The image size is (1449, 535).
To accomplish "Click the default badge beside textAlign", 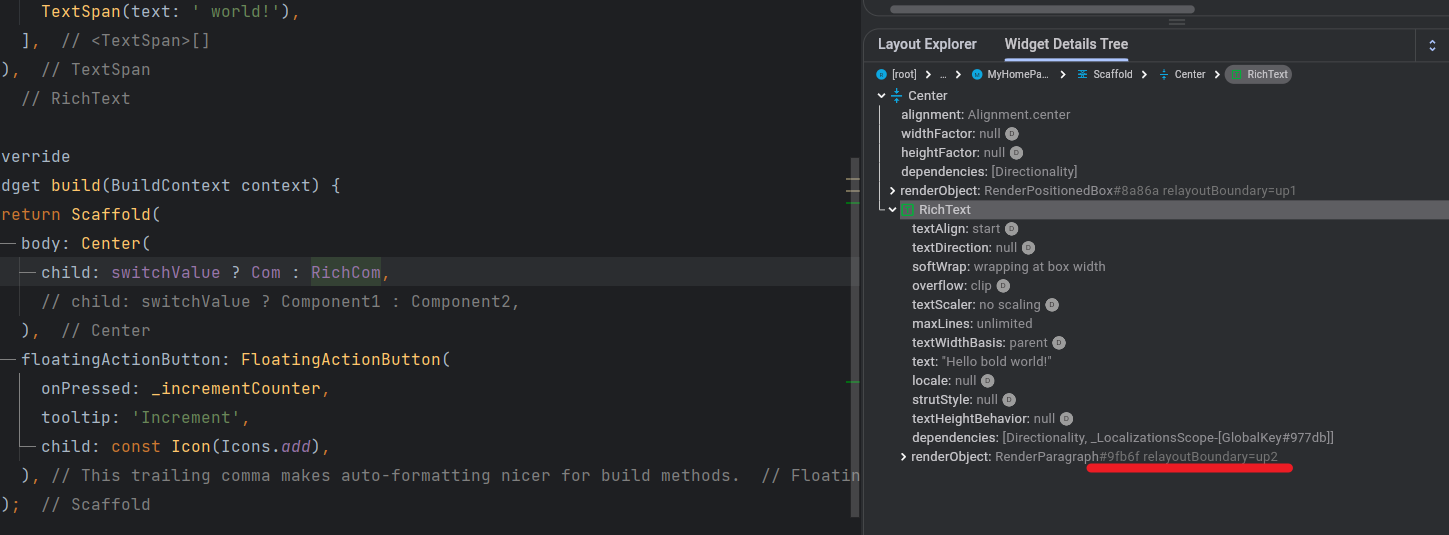I will pos(1011,229).
